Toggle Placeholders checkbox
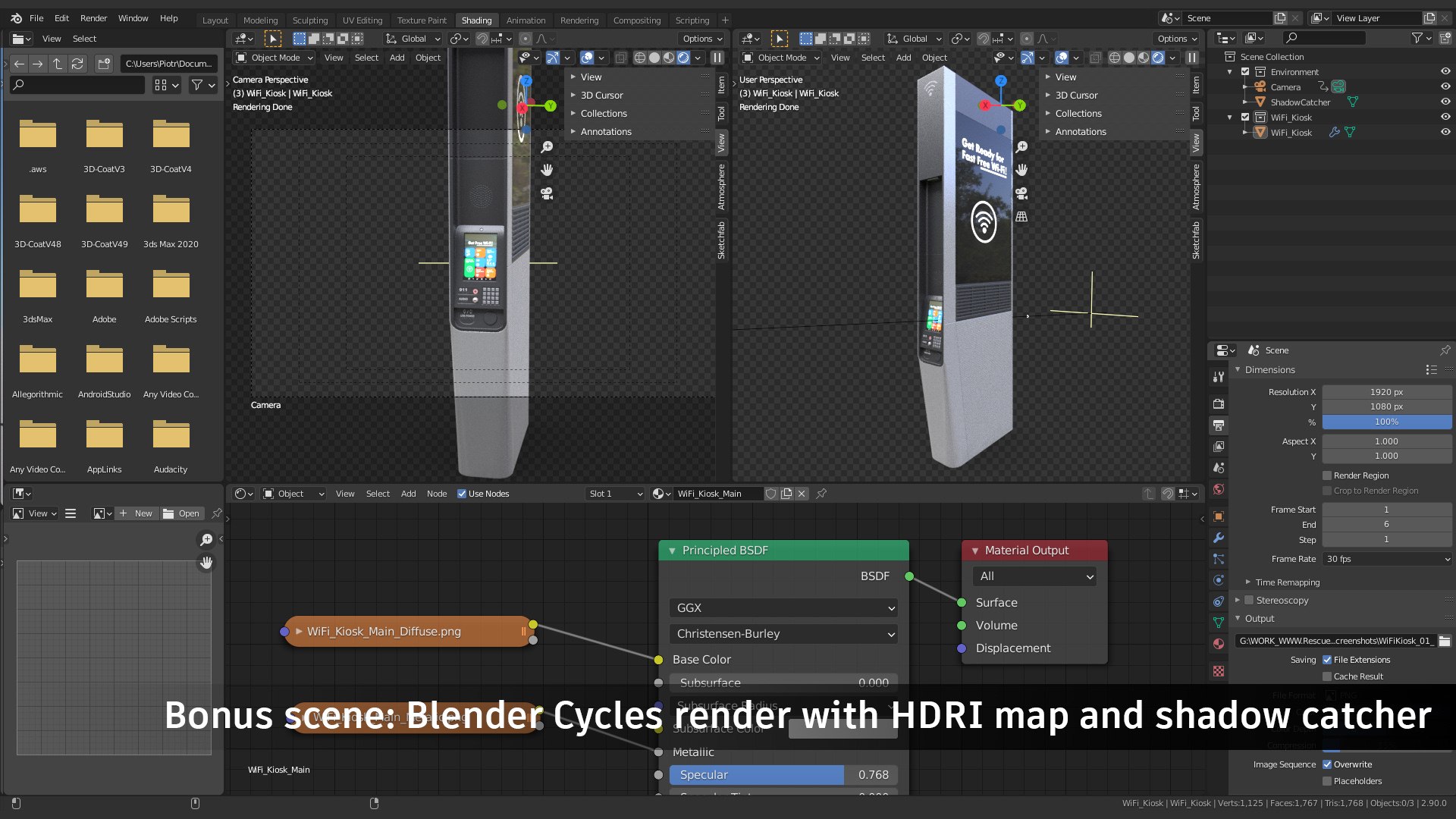Viewport: 1456px width, 819px height. click(x=1327, y=781)
